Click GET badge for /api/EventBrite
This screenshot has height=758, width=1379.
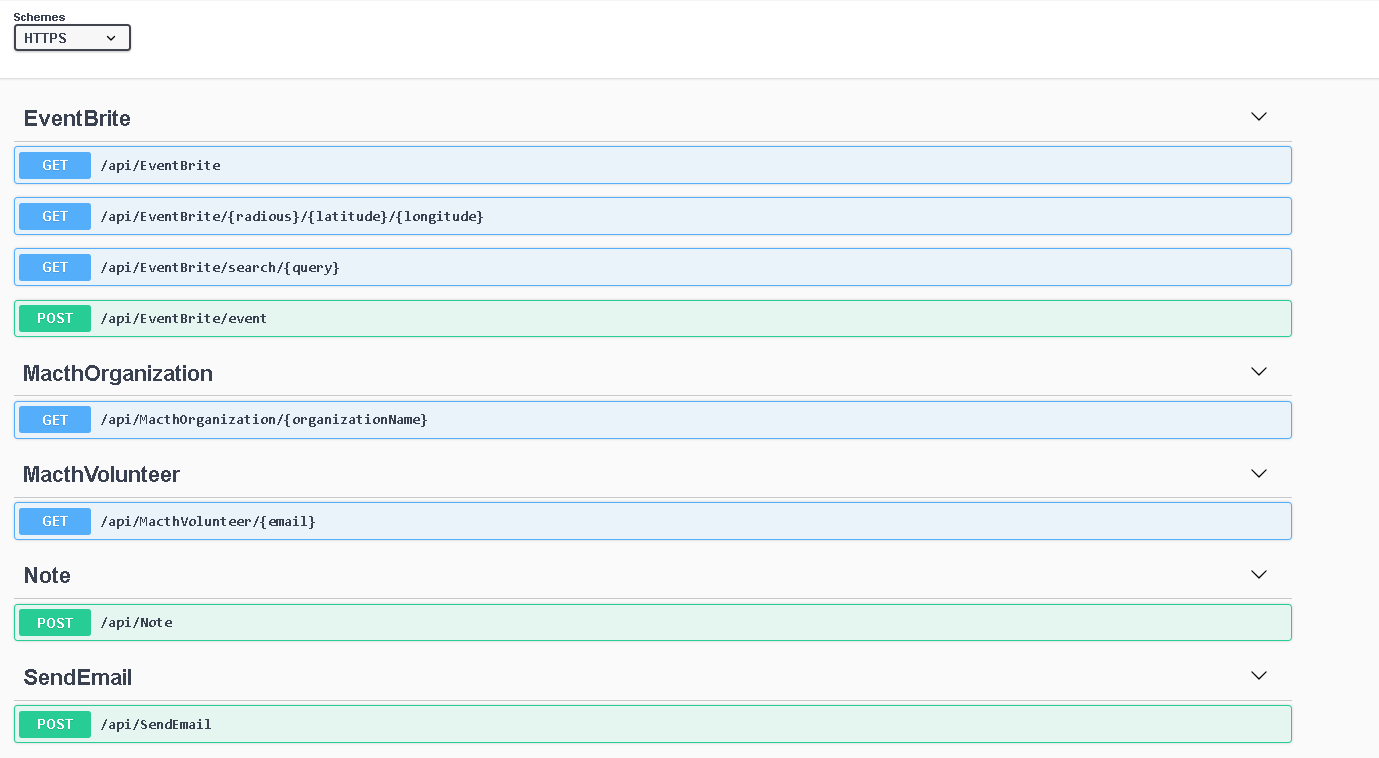[55, 165]
